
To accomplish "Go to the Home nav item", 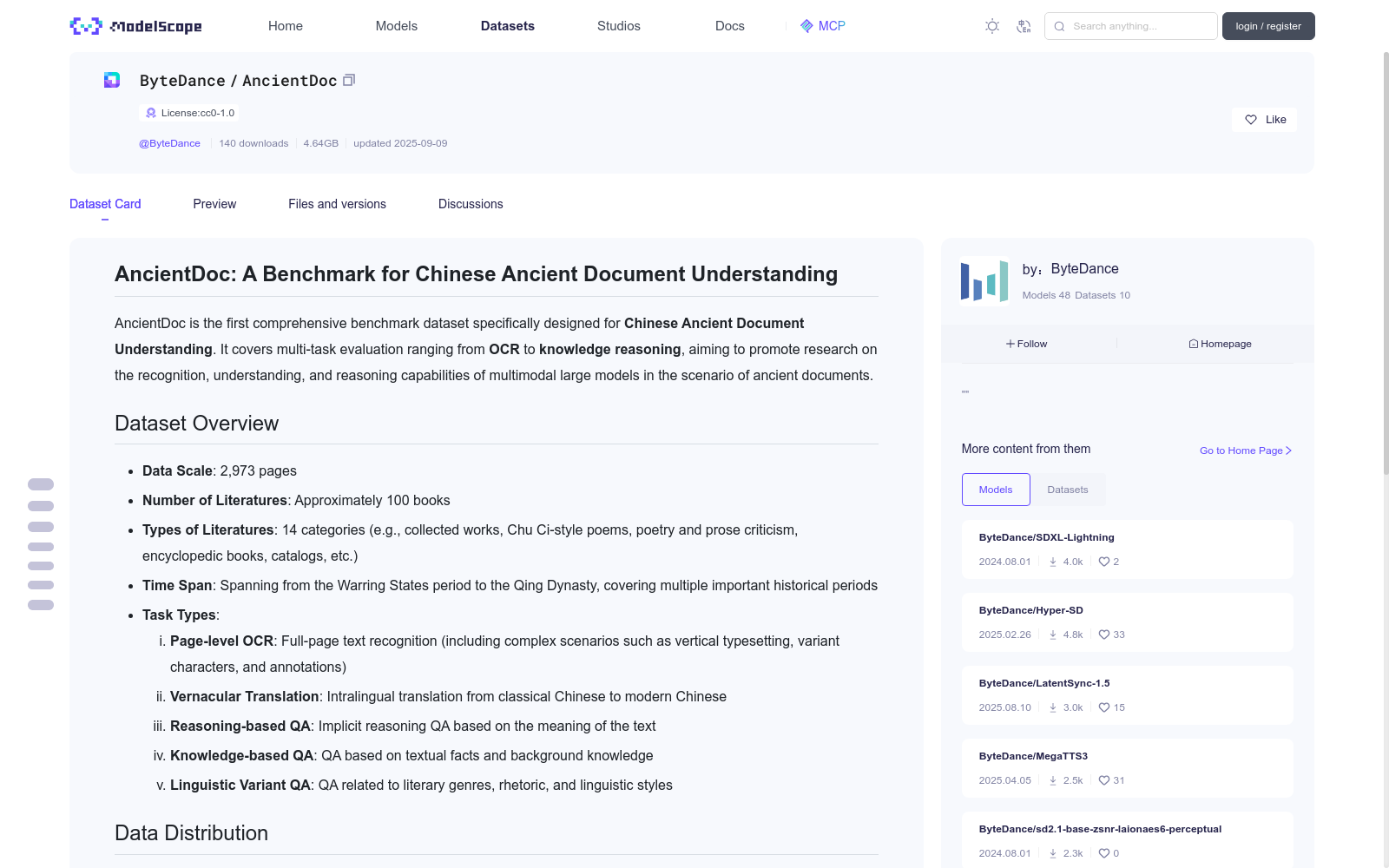I will pyautogui.click(x=286, y=26).
